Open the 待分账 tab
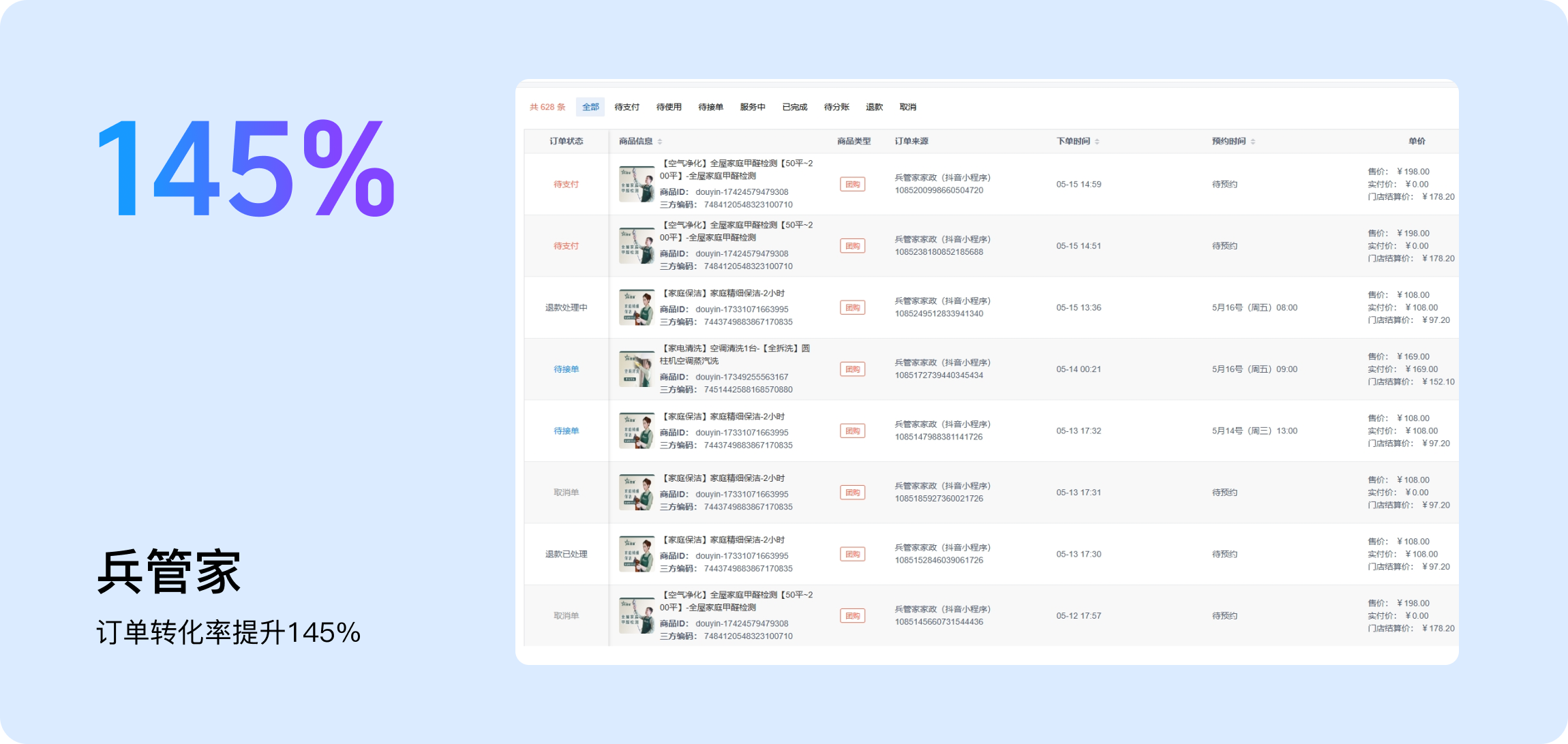The image size is (1568, 744). click(x=836, y=107)
